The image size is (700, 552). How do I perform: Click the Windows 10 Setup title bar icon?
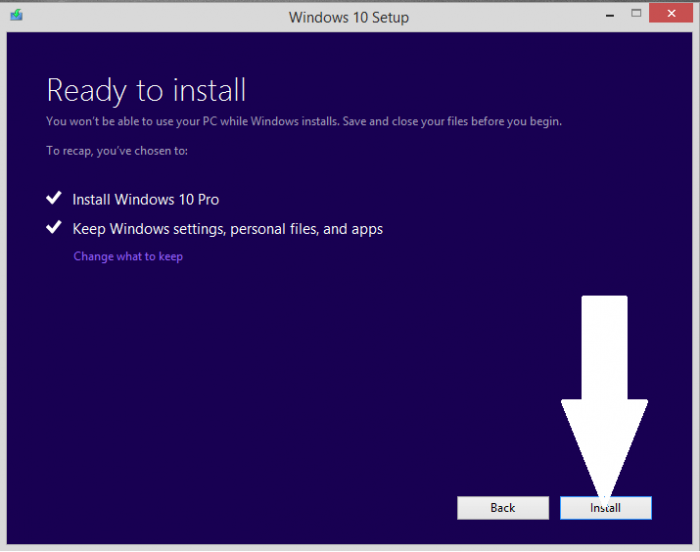point(17,15)
